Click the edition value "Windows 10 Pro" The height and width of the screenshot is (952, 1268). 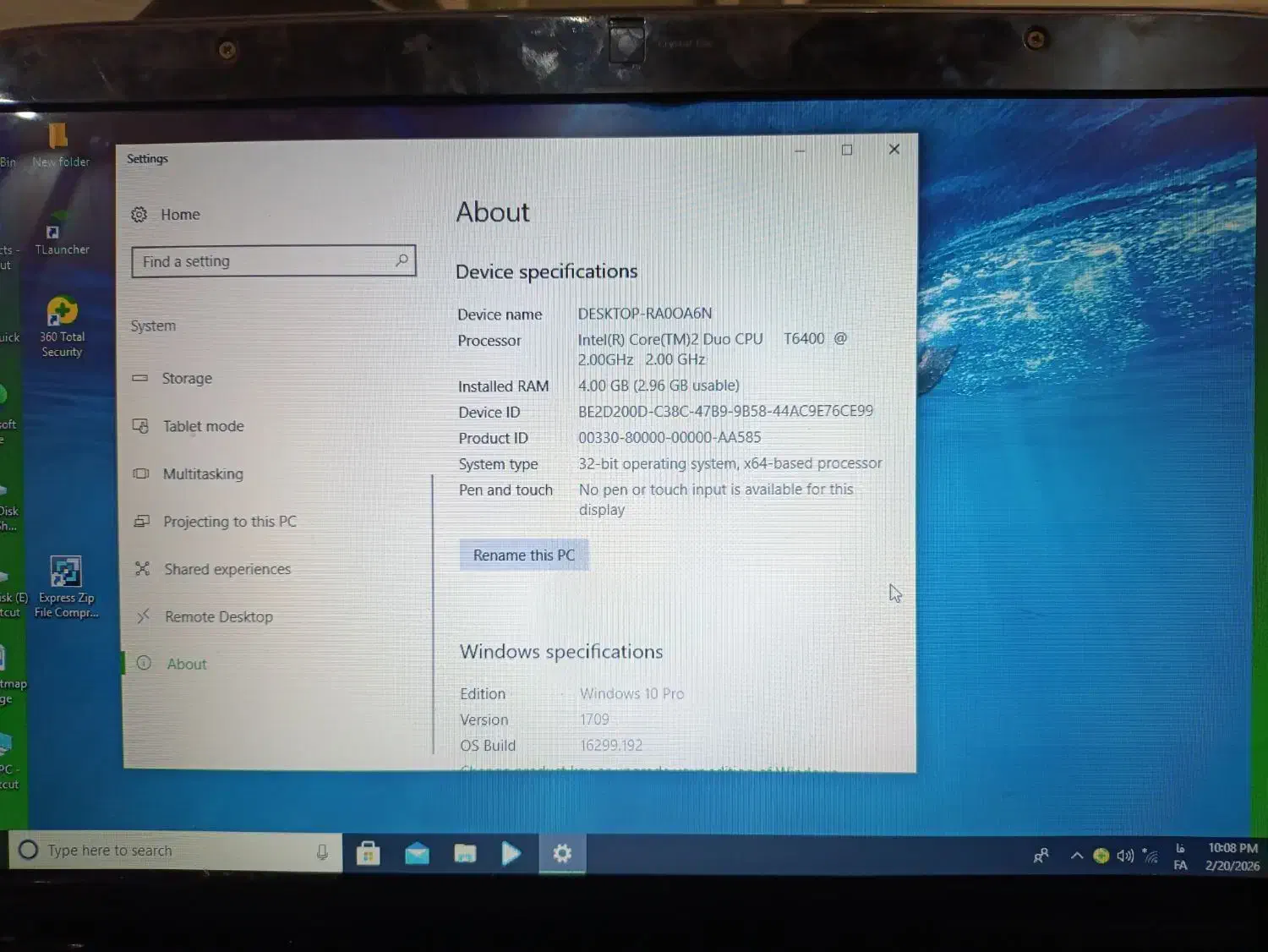632,693
